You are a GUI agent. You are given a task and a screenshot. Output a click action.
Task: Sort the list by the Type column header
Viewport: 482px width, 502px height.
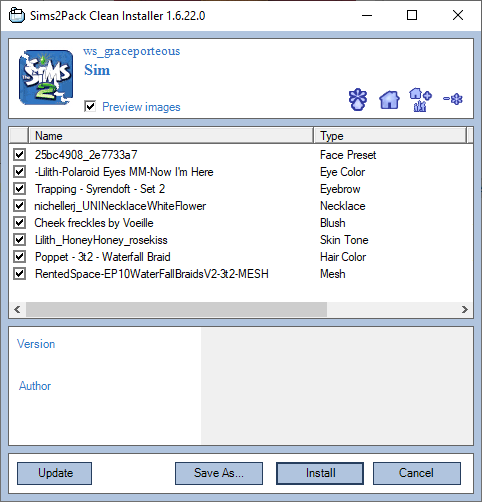390,136
